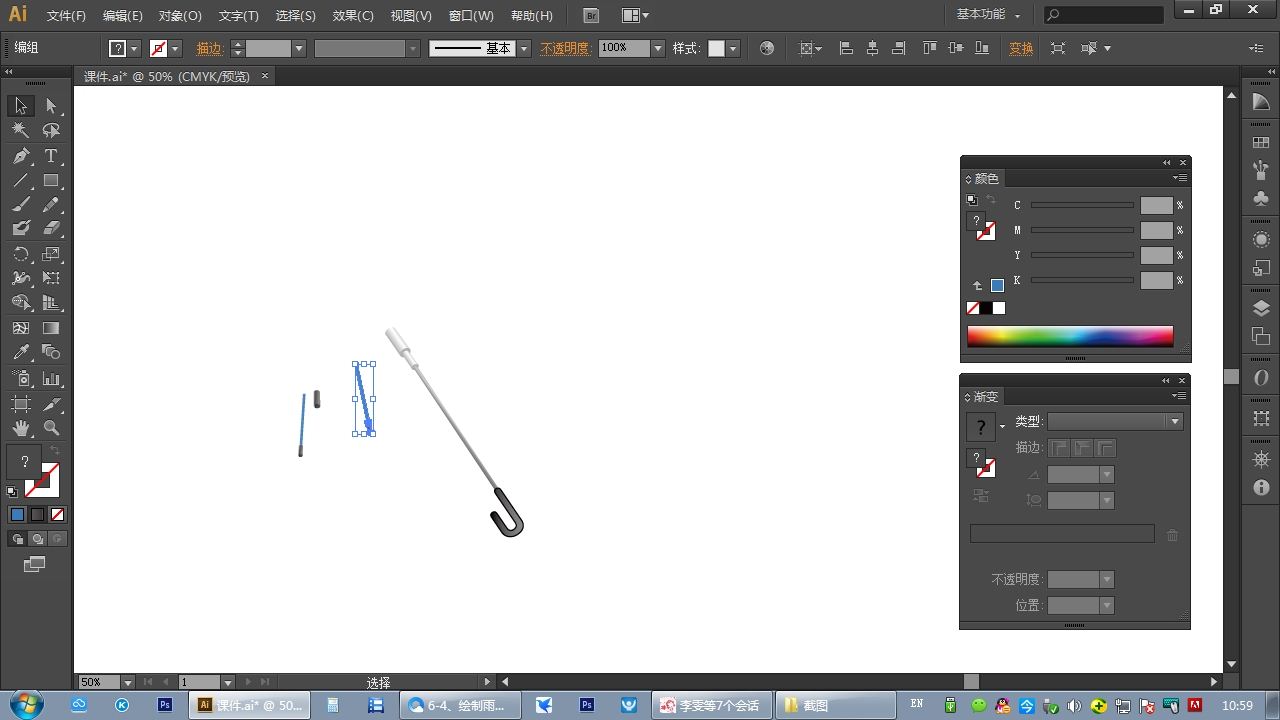Select the Artboard tool
Viewport: 1280px width, 720px height.
[x=21, y=404]
